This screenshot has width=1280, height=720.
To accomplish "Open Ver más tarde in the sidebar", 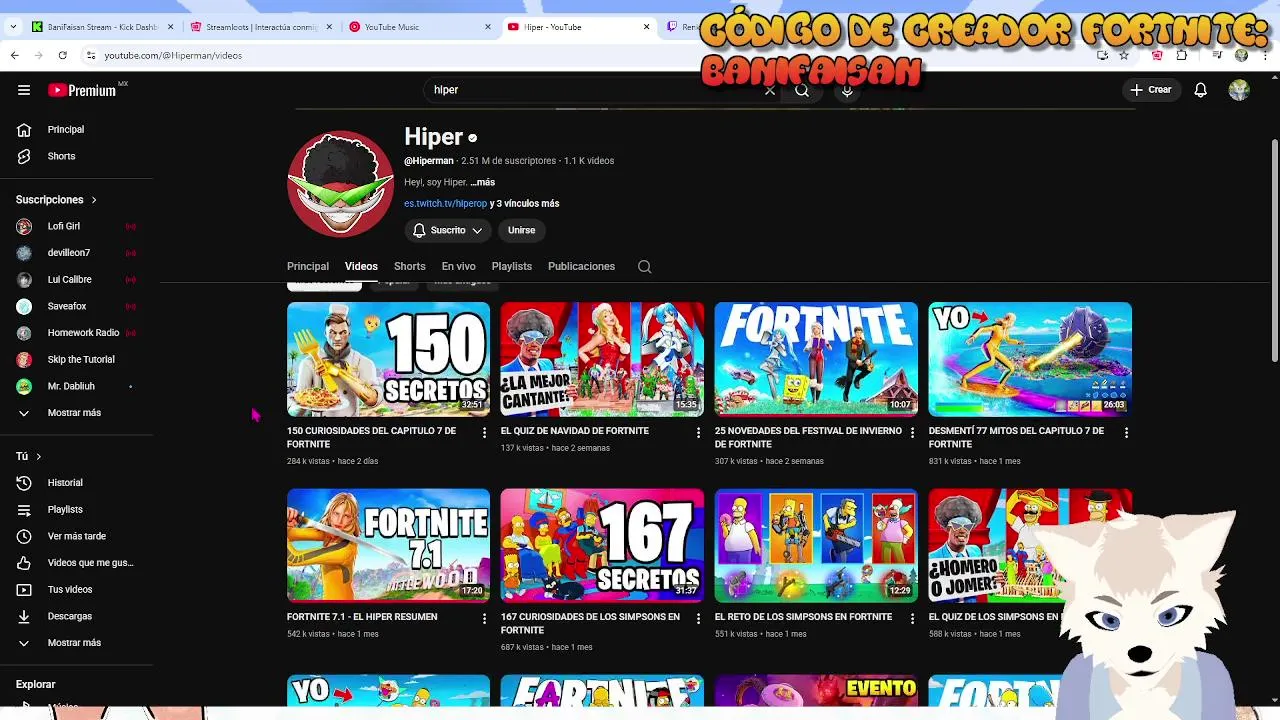I will click(x=76, y=536).
